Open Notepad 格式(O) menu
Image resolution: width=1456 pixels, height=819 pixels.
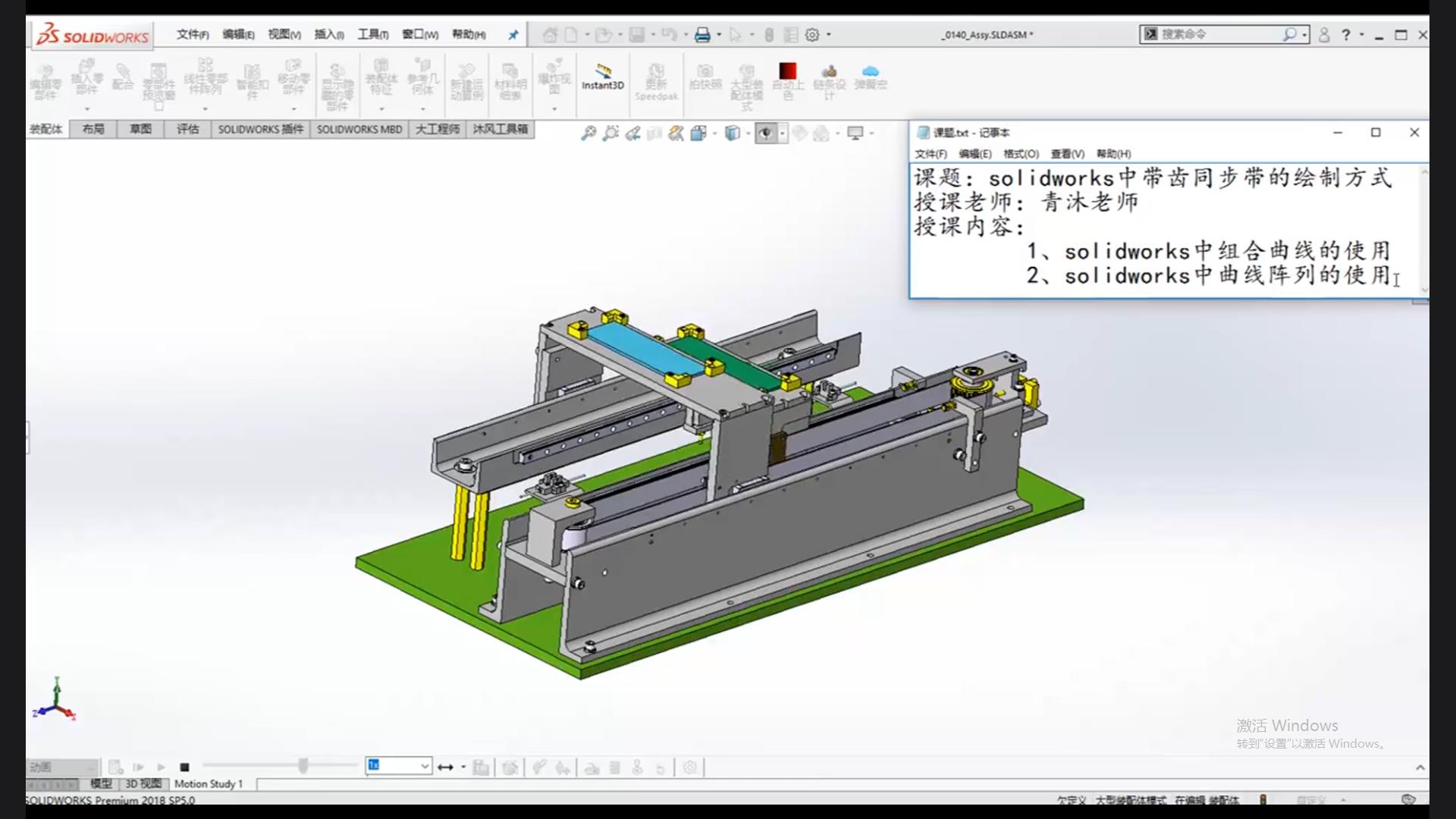coord(1021,154)
